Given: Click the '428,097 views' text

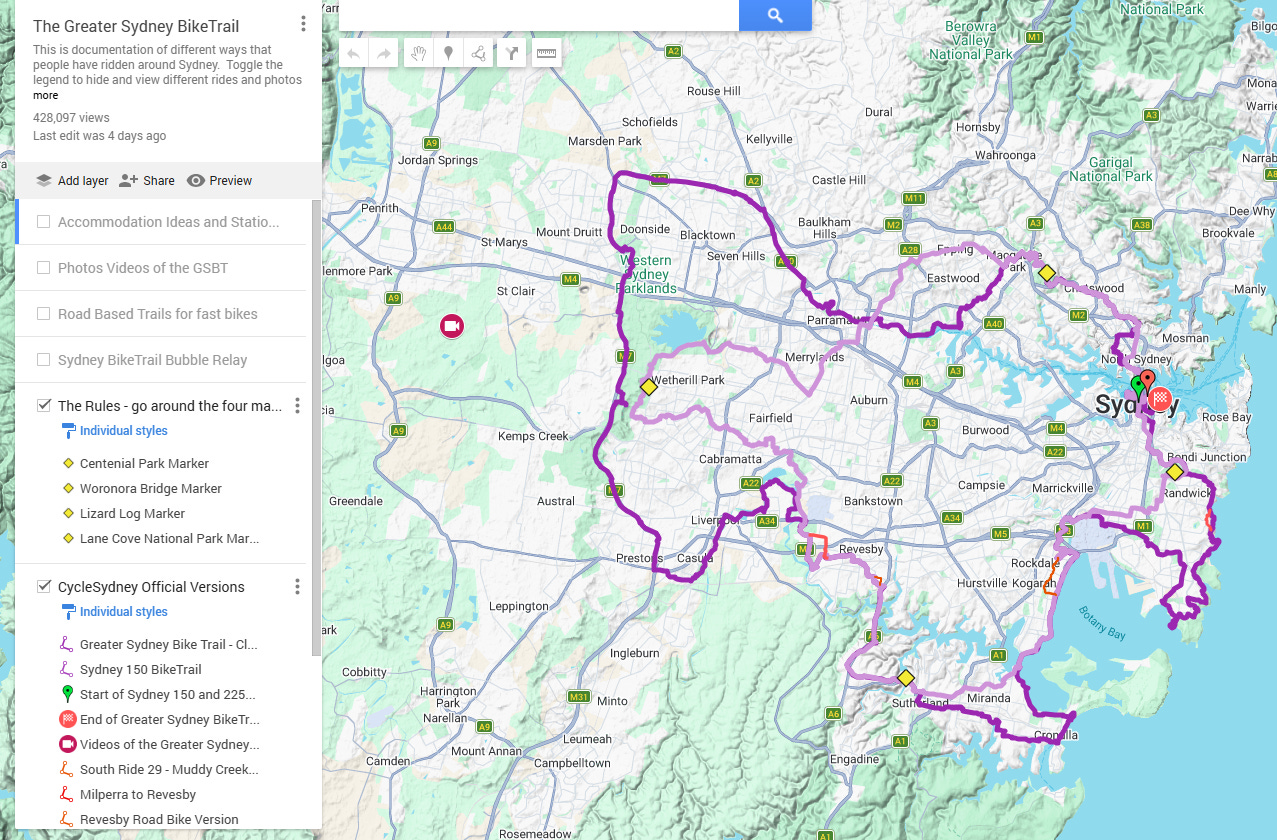Looking at the screenshot, I should (71, 118).
